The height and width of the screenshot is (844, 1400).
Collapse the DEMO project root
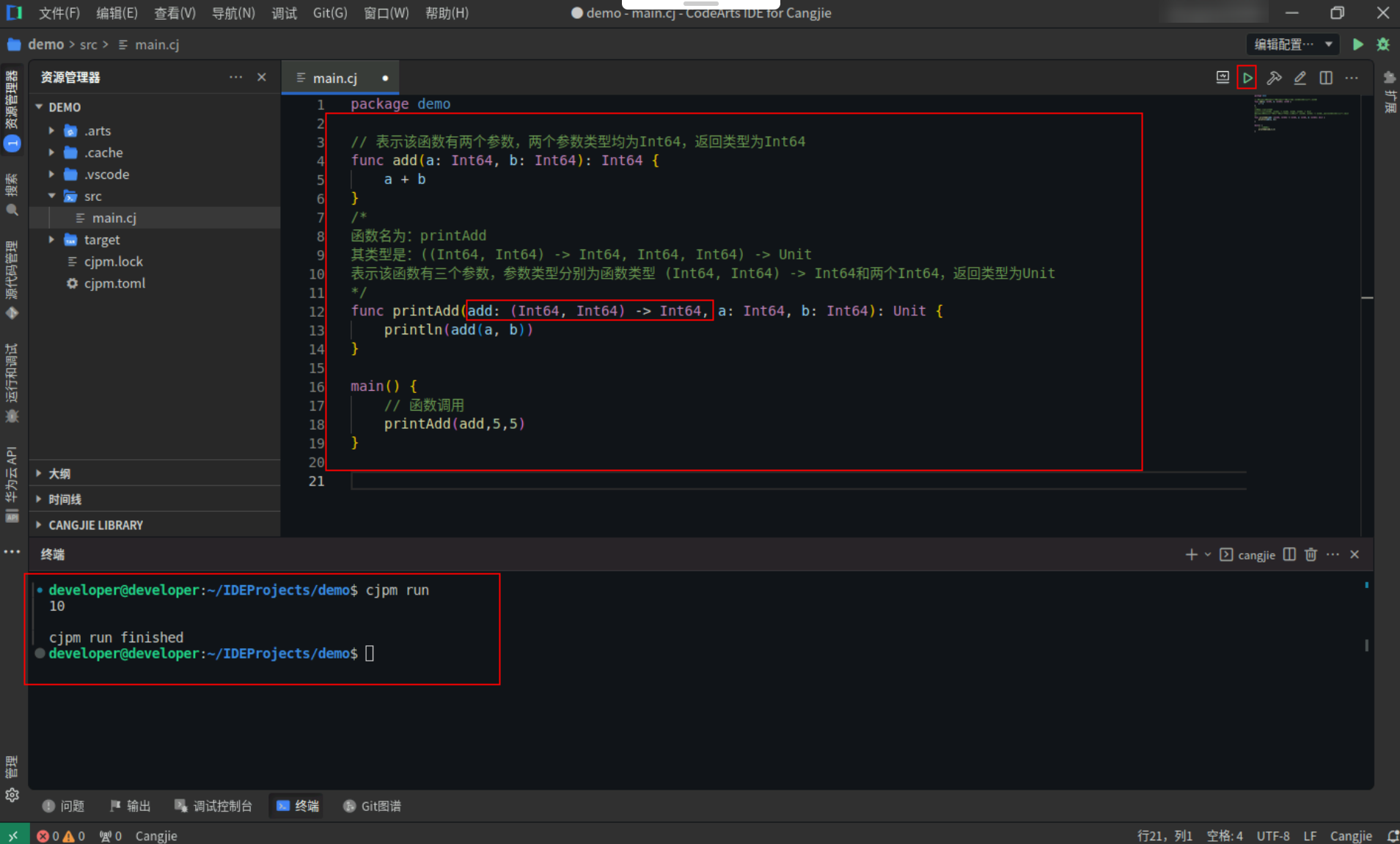pos(39,107)
